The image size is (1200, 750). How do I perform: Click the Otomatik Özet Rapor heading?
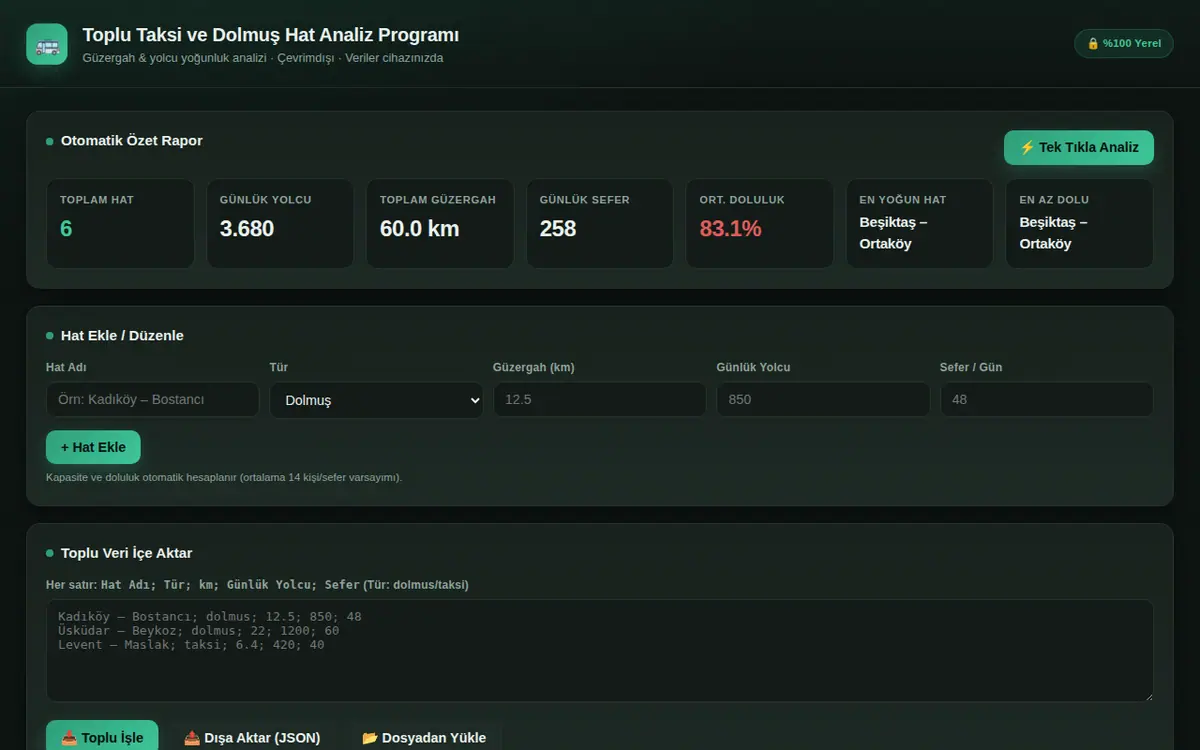(x=132, y=141)
